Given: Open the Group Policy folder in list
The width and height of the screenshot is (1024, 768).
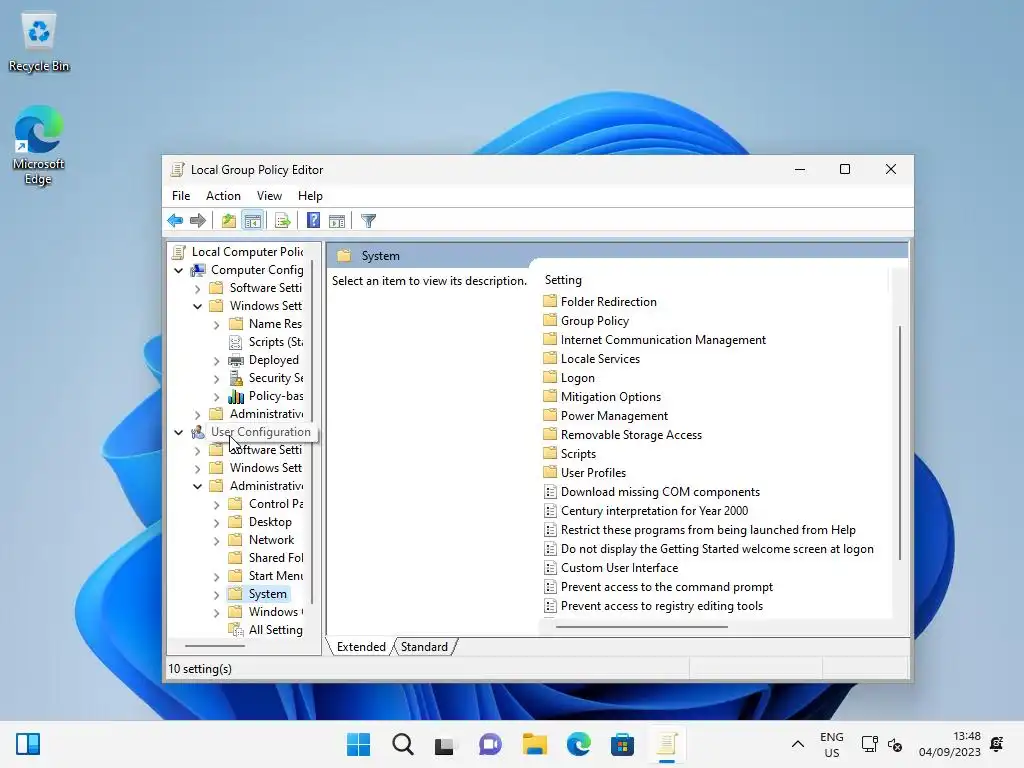Looking at the screenshot, I should pos(586,321).
